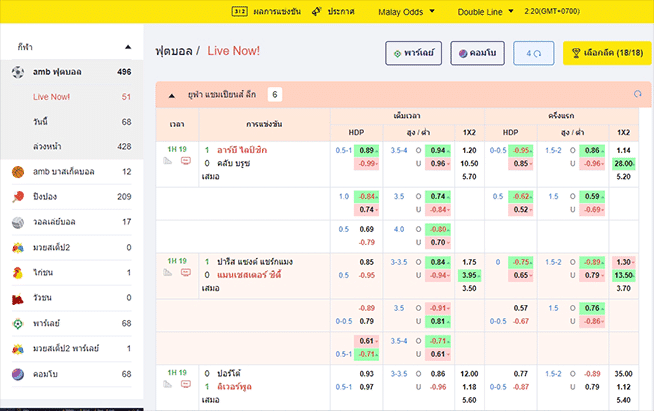Click the time display GMT-0700
The image size is (654, 411).
coord(552,11)
